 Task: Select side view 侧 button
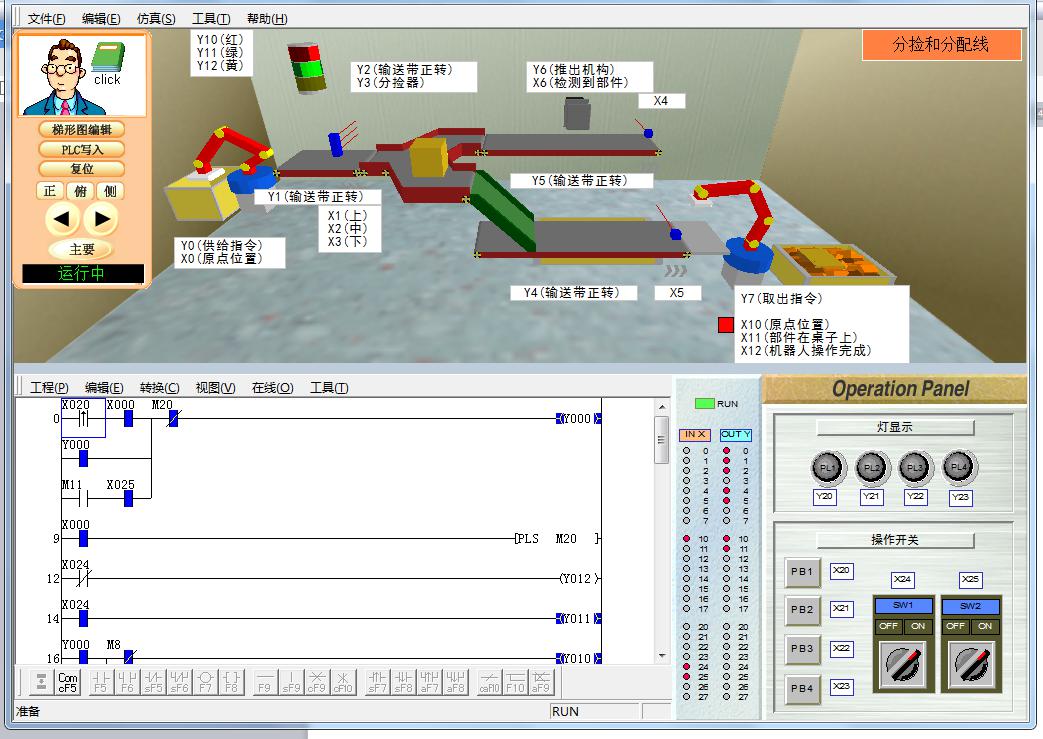click(x=110, y=191)
